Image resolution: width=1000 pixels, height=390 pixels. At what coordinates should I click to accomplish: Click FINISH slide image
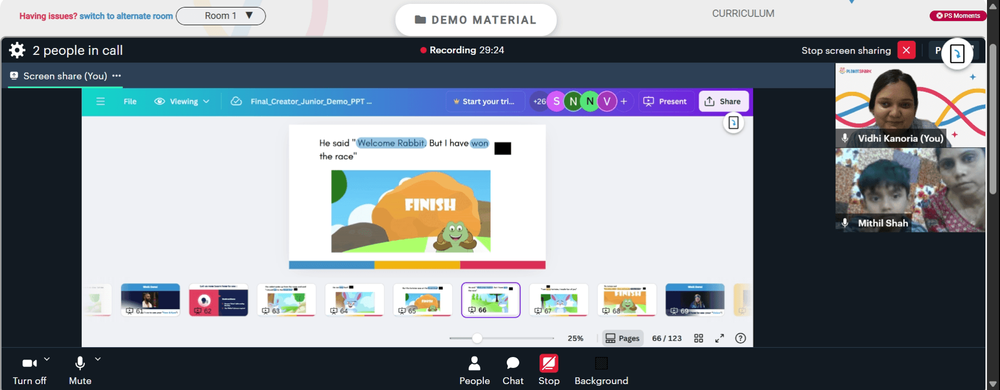point(411,211)
